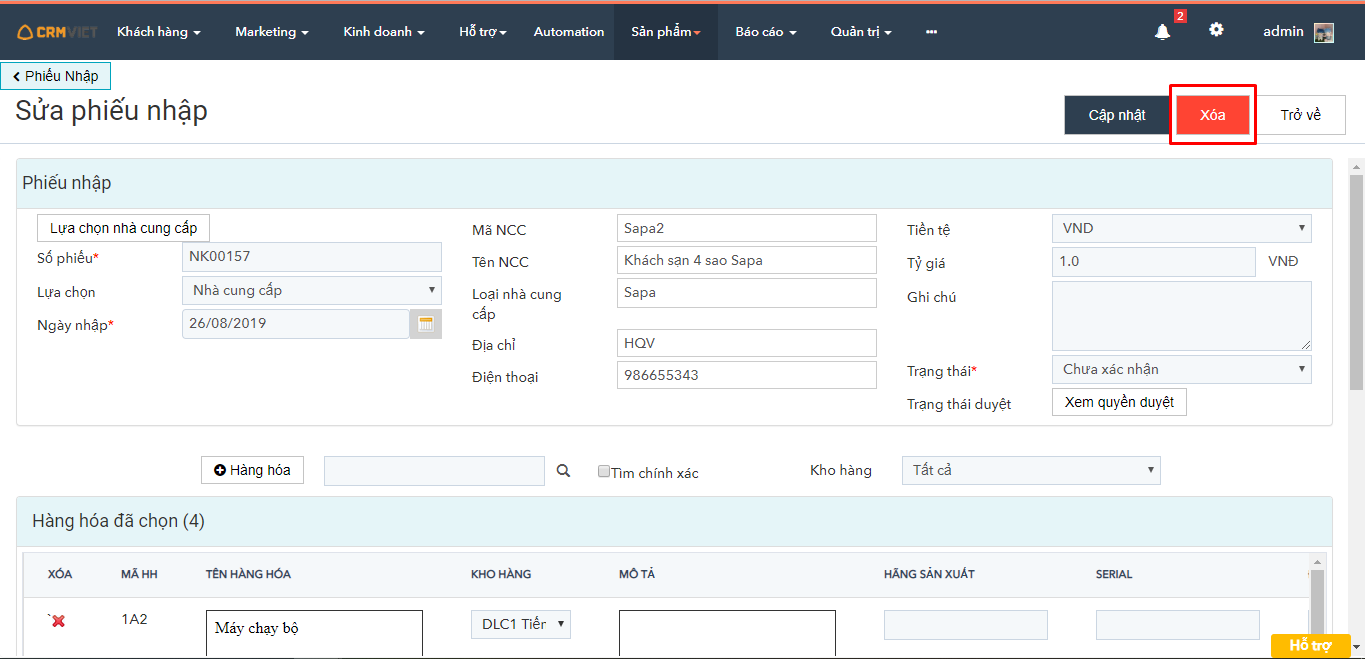Expand the Báo cáo menu
The width and height of the screenshot is (1365, 659).
(766, 32)
